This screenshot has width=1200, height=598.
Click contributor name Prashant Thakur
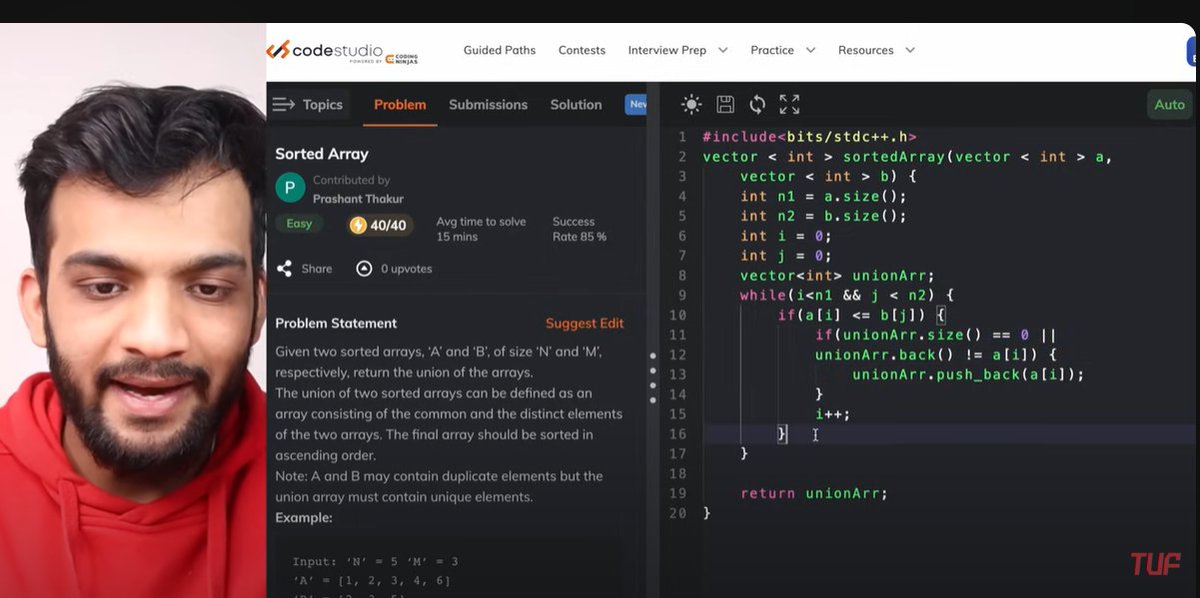click(358, 199)
